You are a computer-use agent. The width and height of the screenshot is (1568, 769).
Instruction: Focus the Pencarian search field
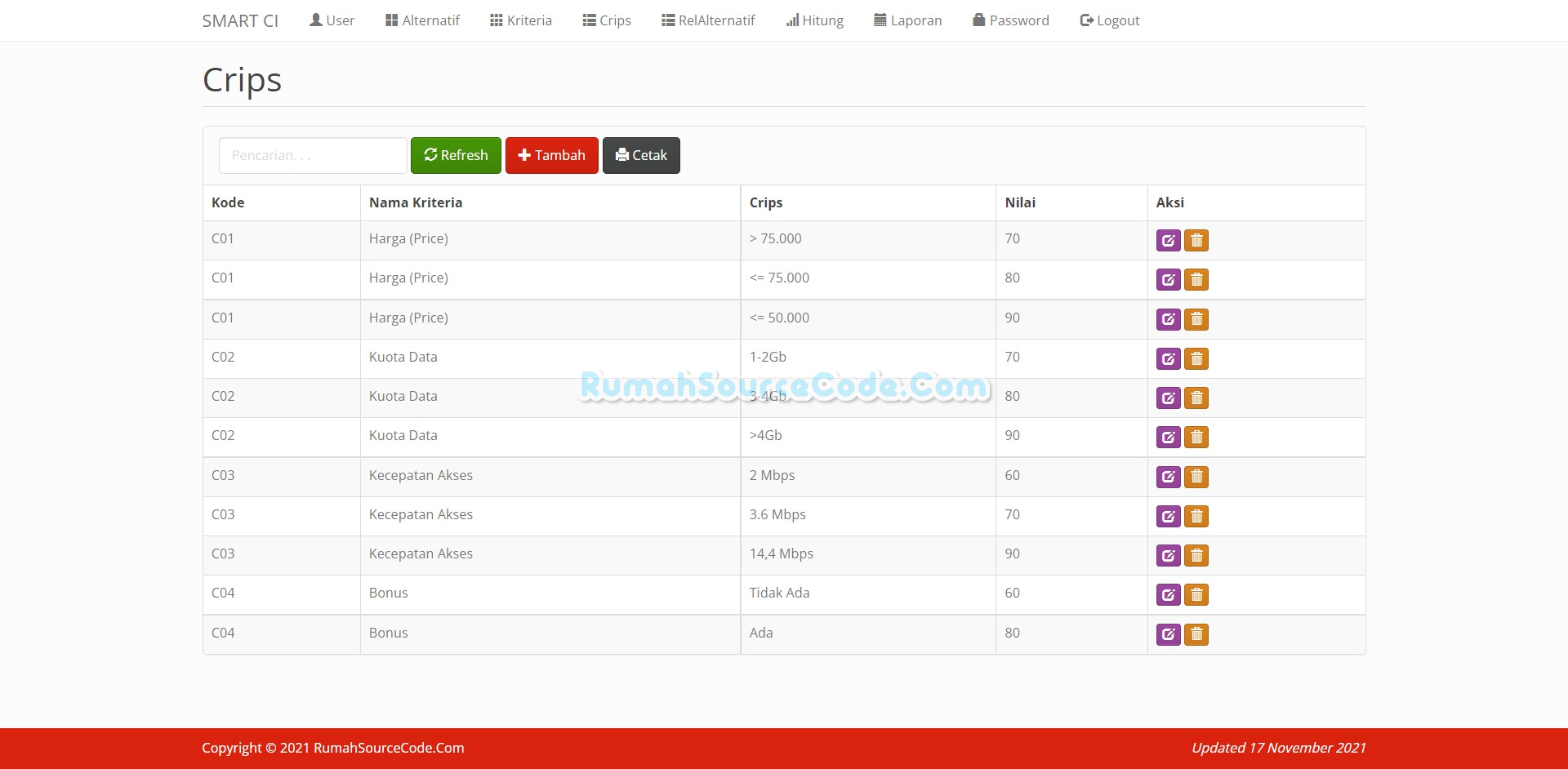[x=313, y=155]
